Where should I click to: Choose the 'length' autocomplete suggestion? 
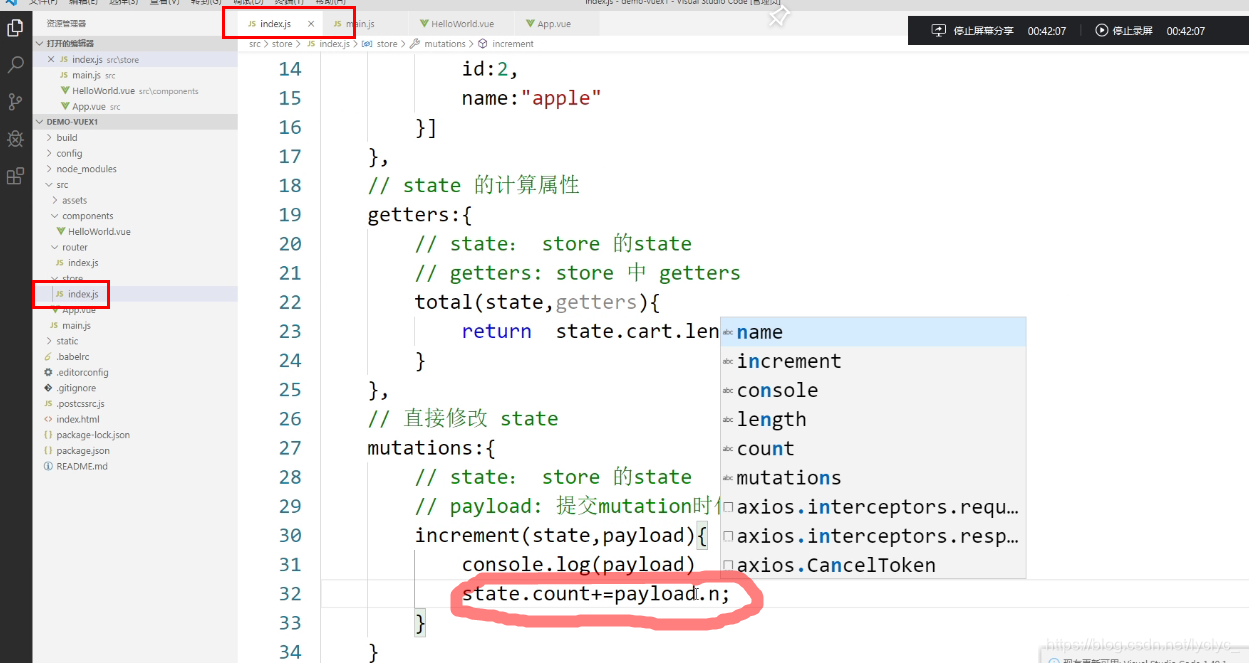click(873, 419)
